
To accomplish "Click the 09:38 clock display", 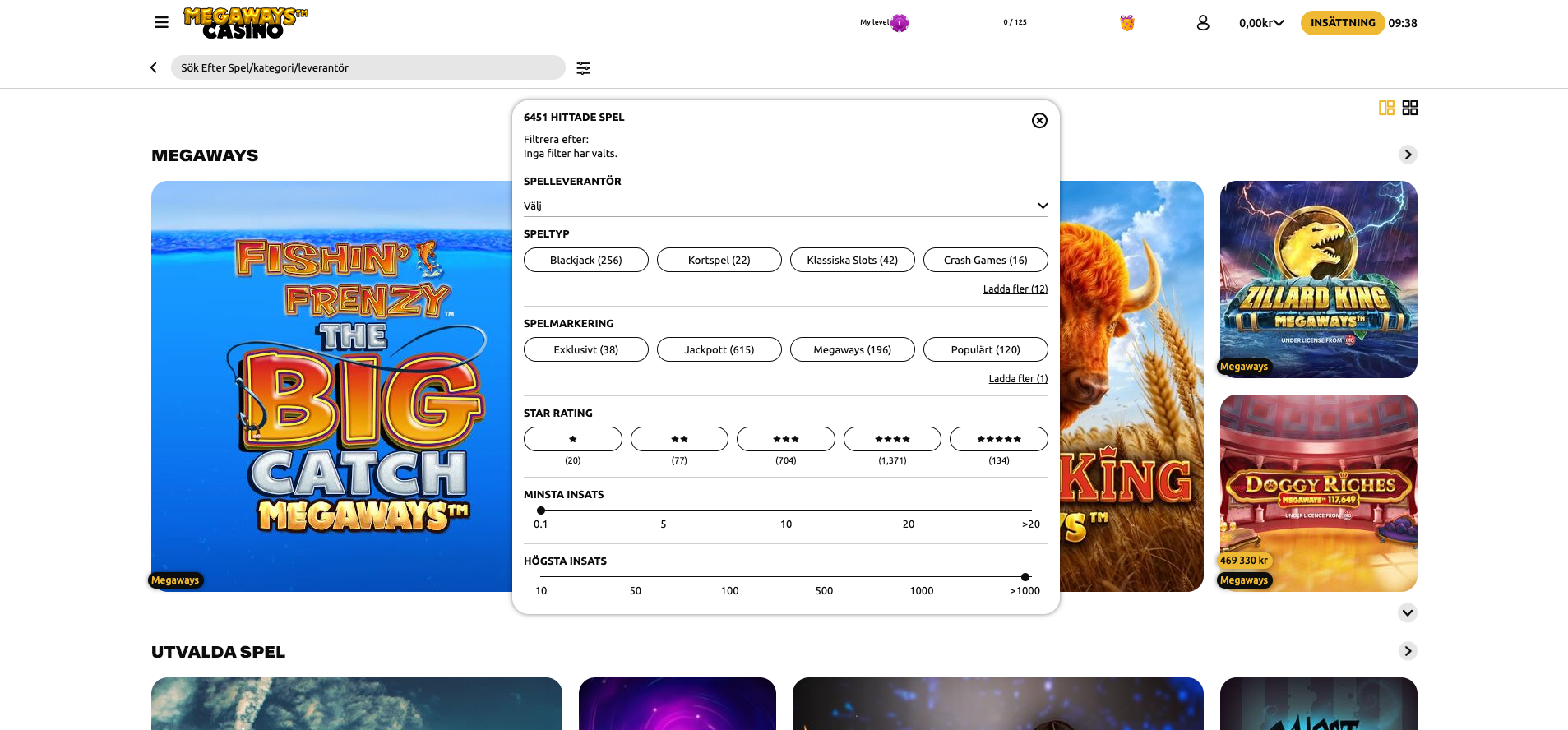I will [x=1403, y=23].
